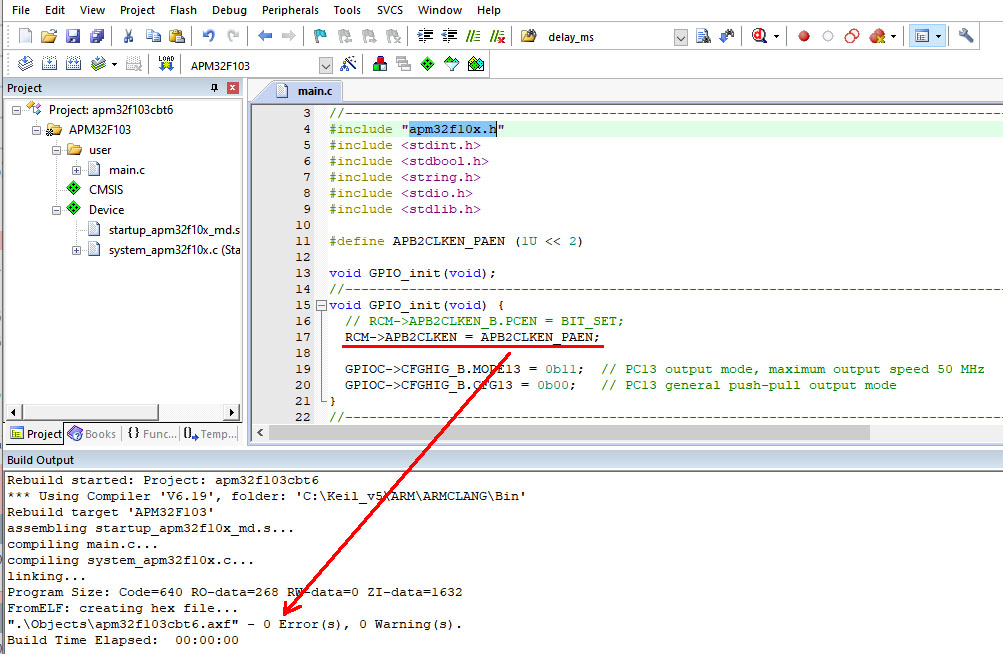Image resolution: width=1003 pixels, height=654 pixels.
Task: Open Configuration wrench icon
Action: click(x=966, y=36)
